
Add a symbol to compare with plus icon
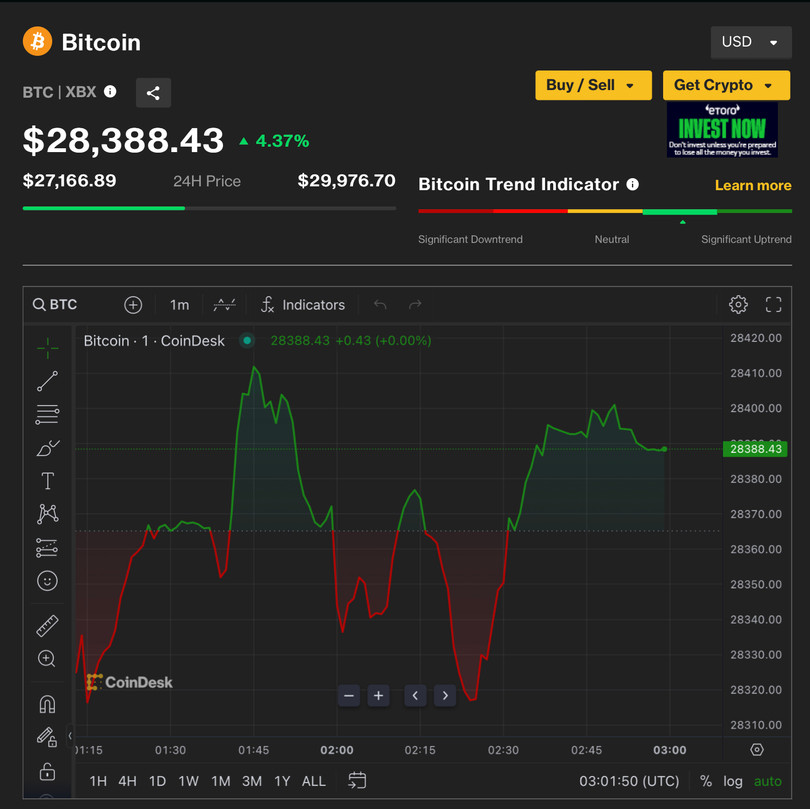point(133,305)
